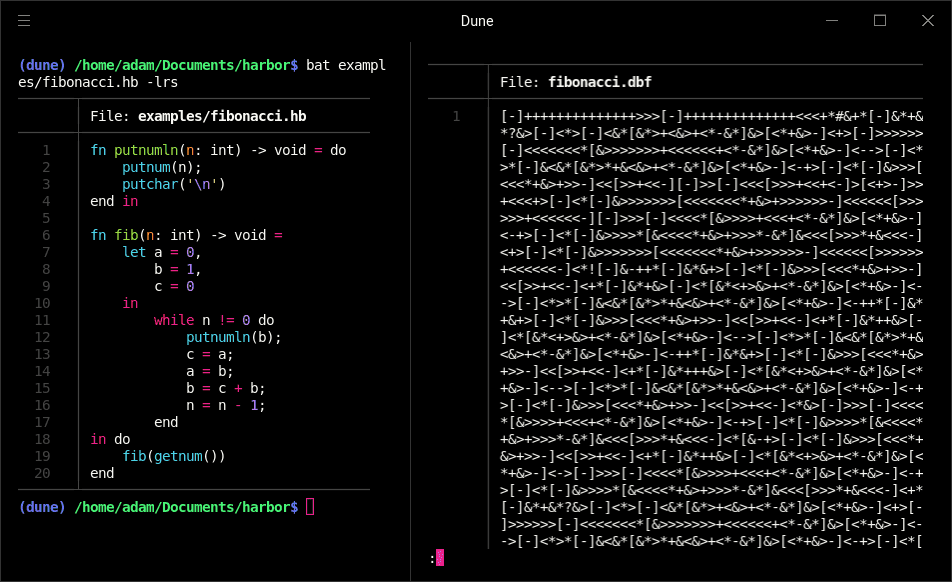The height and width of the screenshot is (582, 952).
Task: Click the bottom shell prompt cursor in left pane
Action: point(310,507)
